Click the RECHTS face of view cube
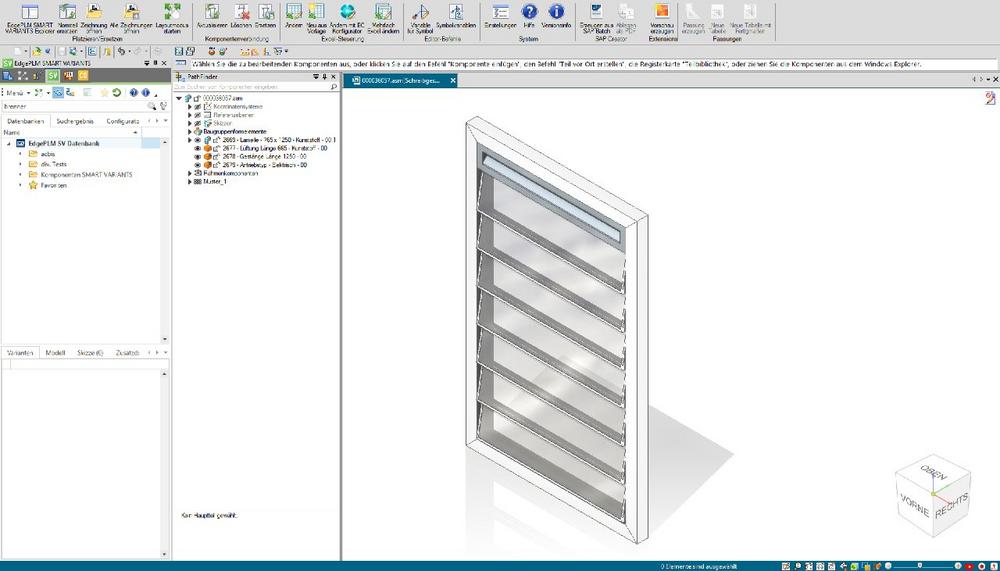Image resolution: width=1000 pixels, height=571 pixels. point(953,497)
